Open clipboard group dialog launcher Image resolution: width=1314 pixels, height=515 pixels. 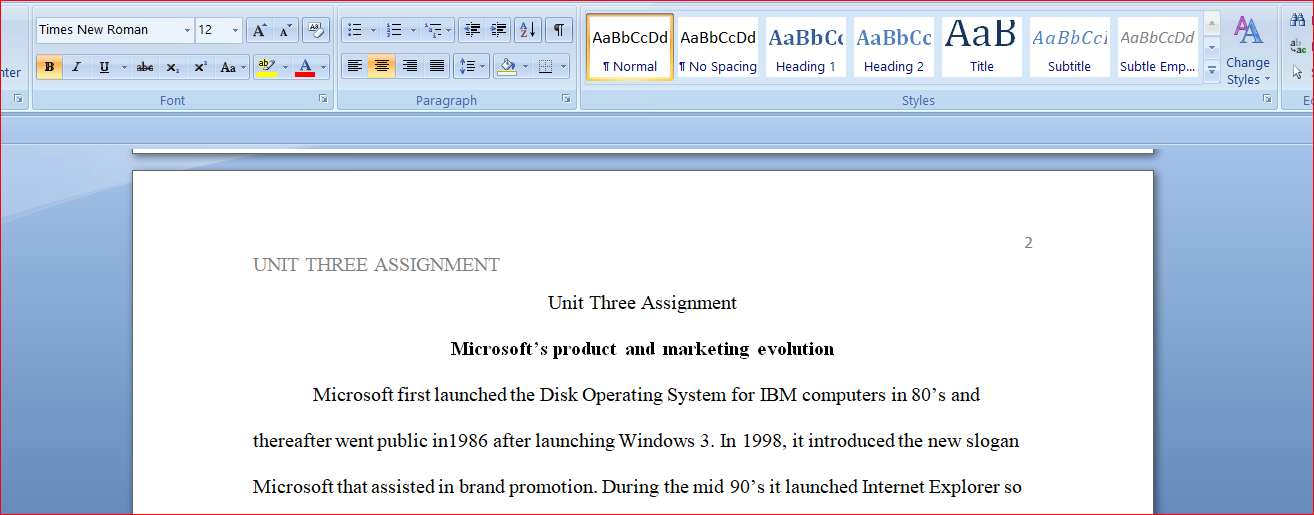click(18, 99)
